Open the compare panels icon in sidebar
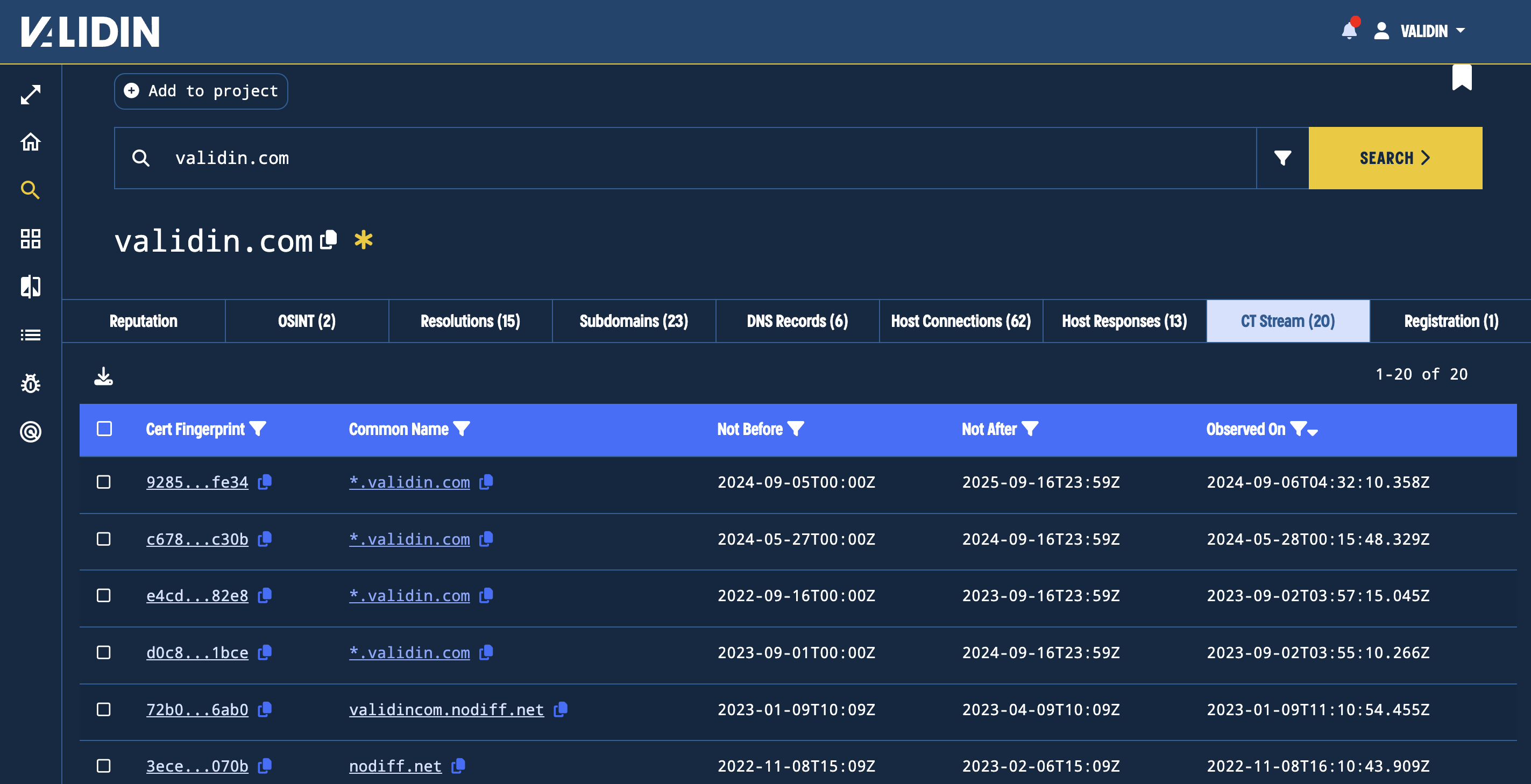The width and height of the screenshot is (1531, 784). pos(30,287)
